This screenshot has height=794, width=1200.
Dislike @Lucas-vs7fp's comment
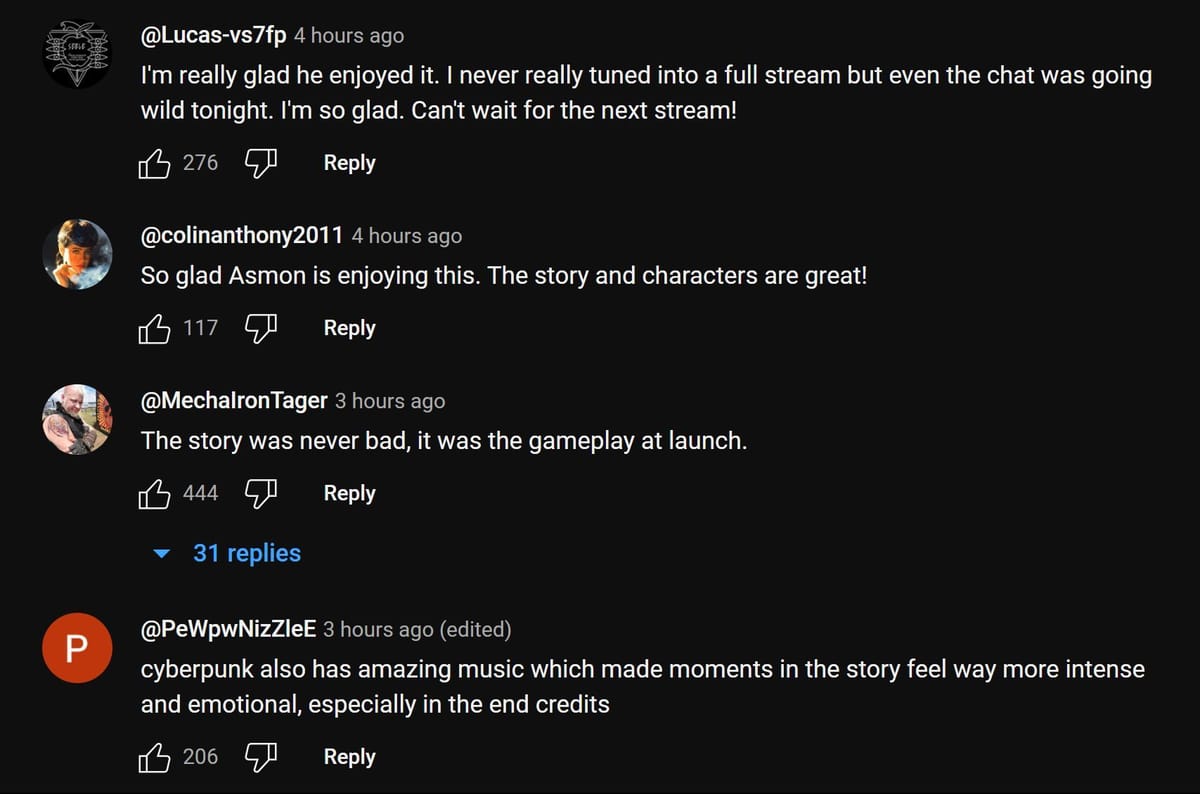(x=261, y=163)
